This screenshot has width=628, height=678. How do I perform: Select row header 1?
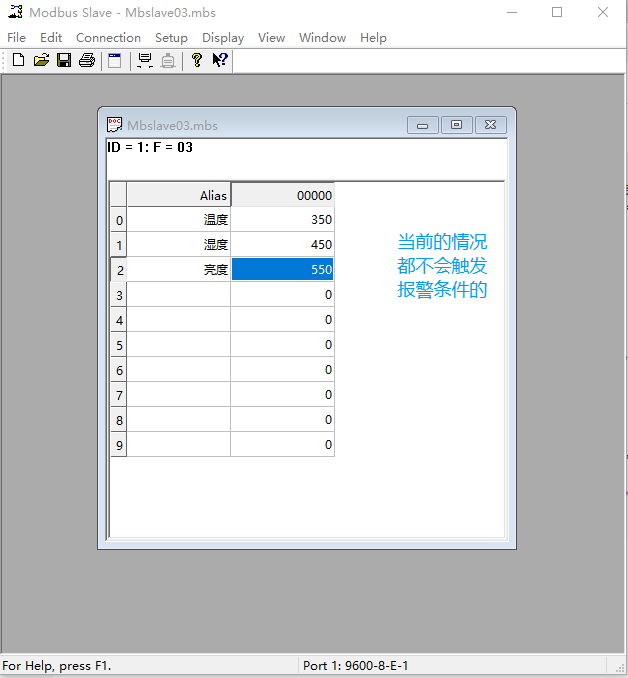click(x=119, y=245)
